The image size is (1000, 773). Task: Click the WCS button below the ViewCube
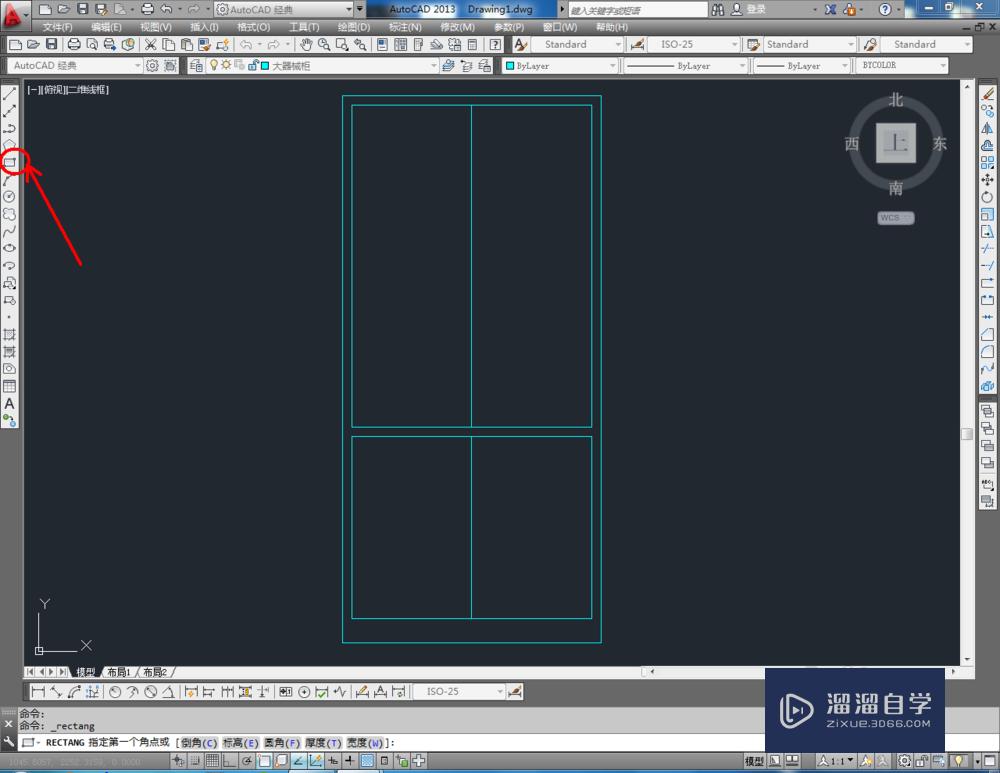pos(895,218)
